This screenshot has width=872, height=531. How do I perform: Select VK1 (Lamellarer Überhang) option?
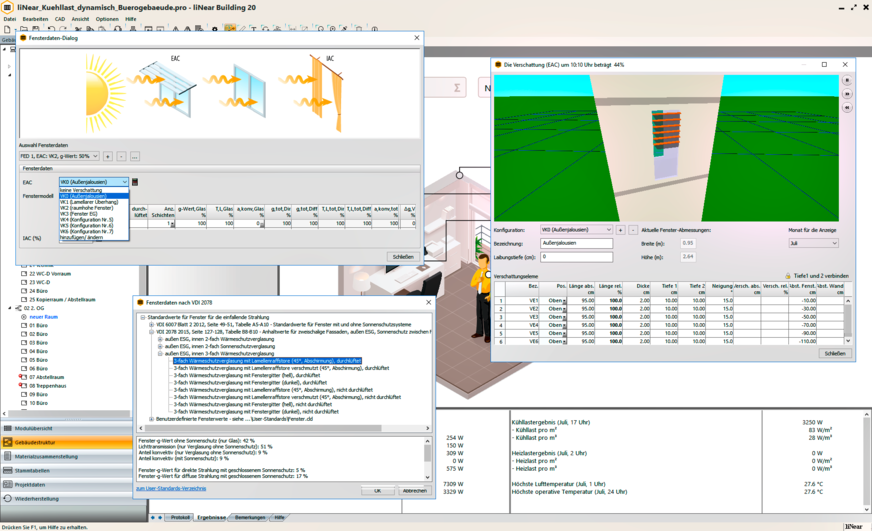(x=94, y=202)
